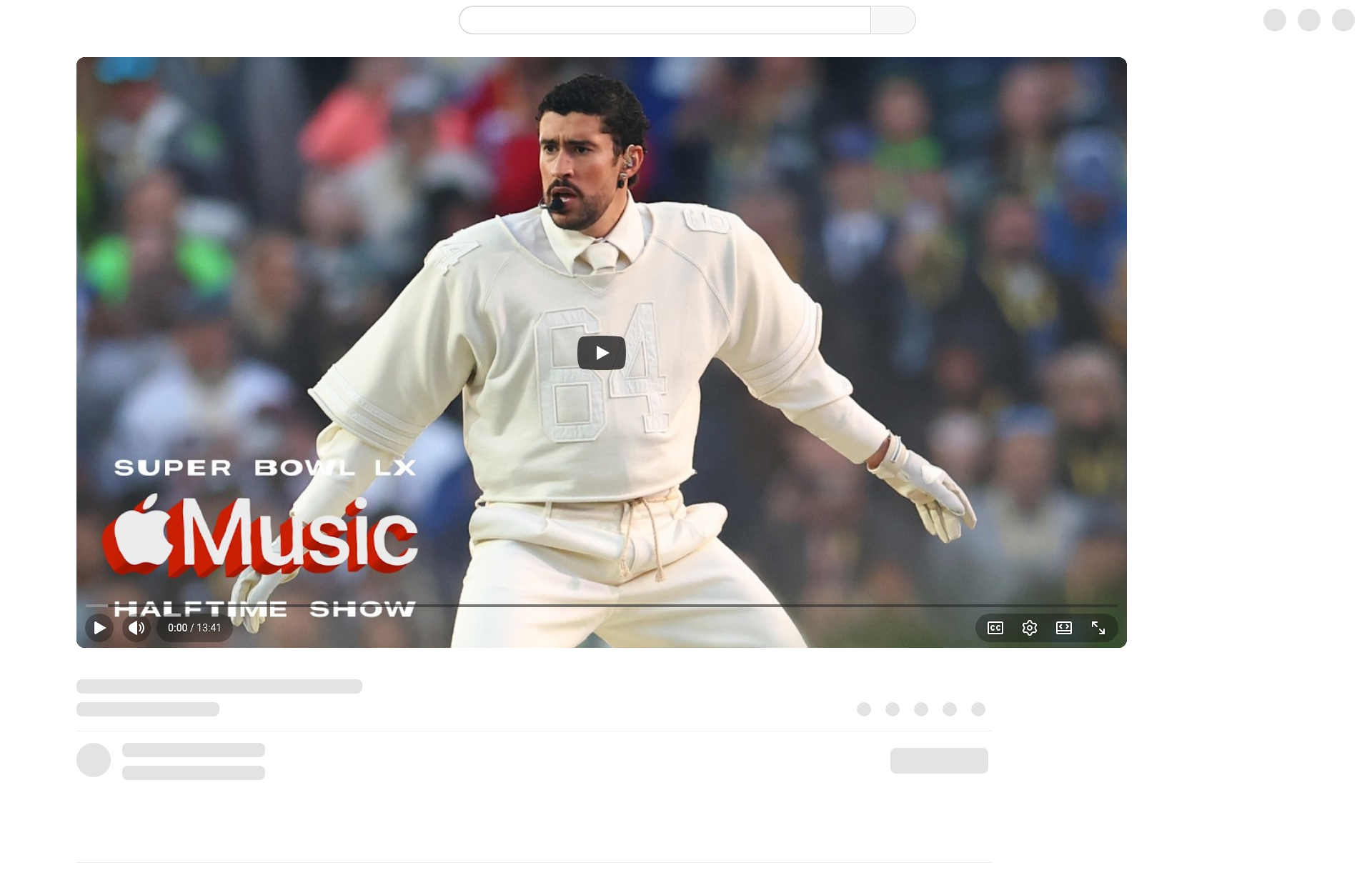Click the middle gray circle at the top right
The width and height of the screenshot is (1372, 880).
pos(1308,20)
